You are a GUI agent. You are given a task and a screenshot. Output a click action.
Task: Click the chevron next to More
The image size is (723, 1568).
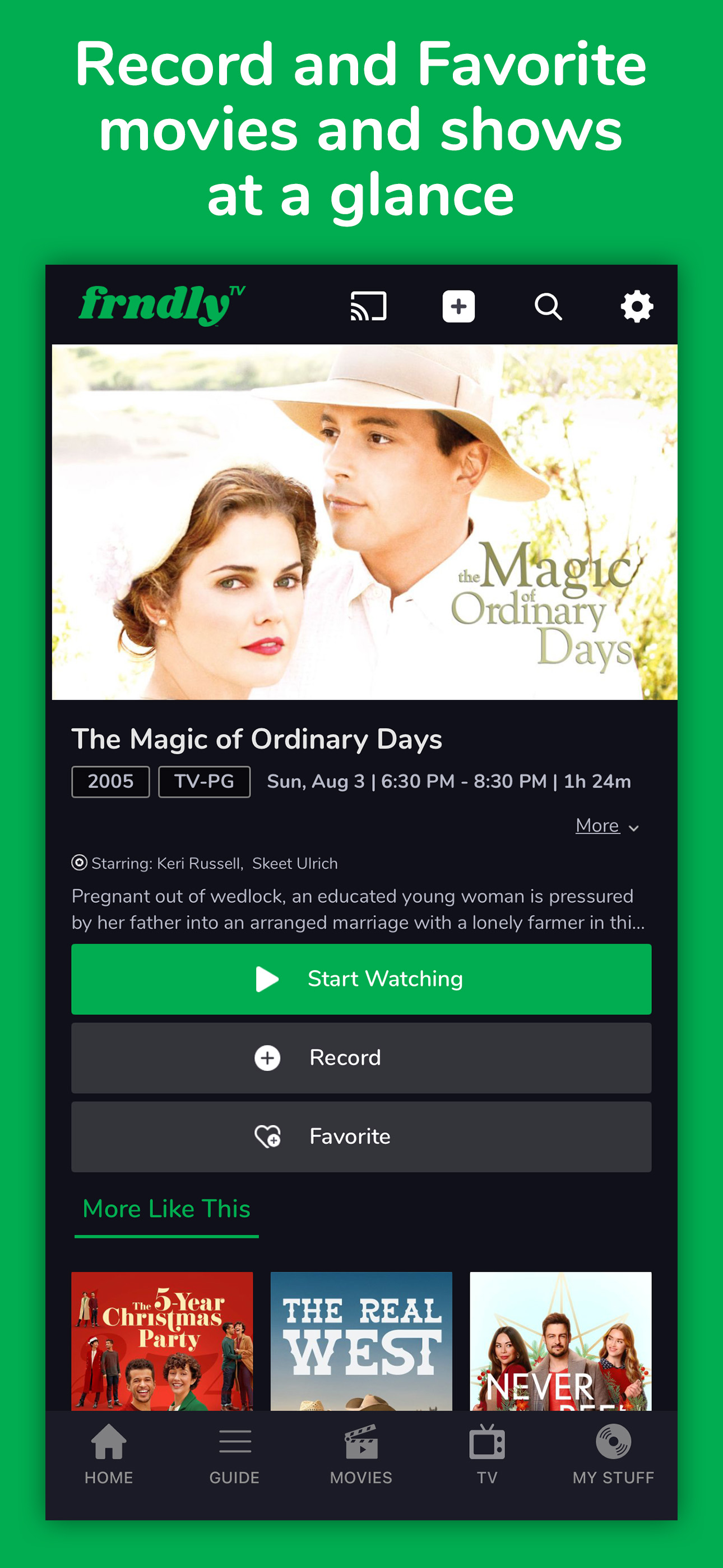[633, 828]
